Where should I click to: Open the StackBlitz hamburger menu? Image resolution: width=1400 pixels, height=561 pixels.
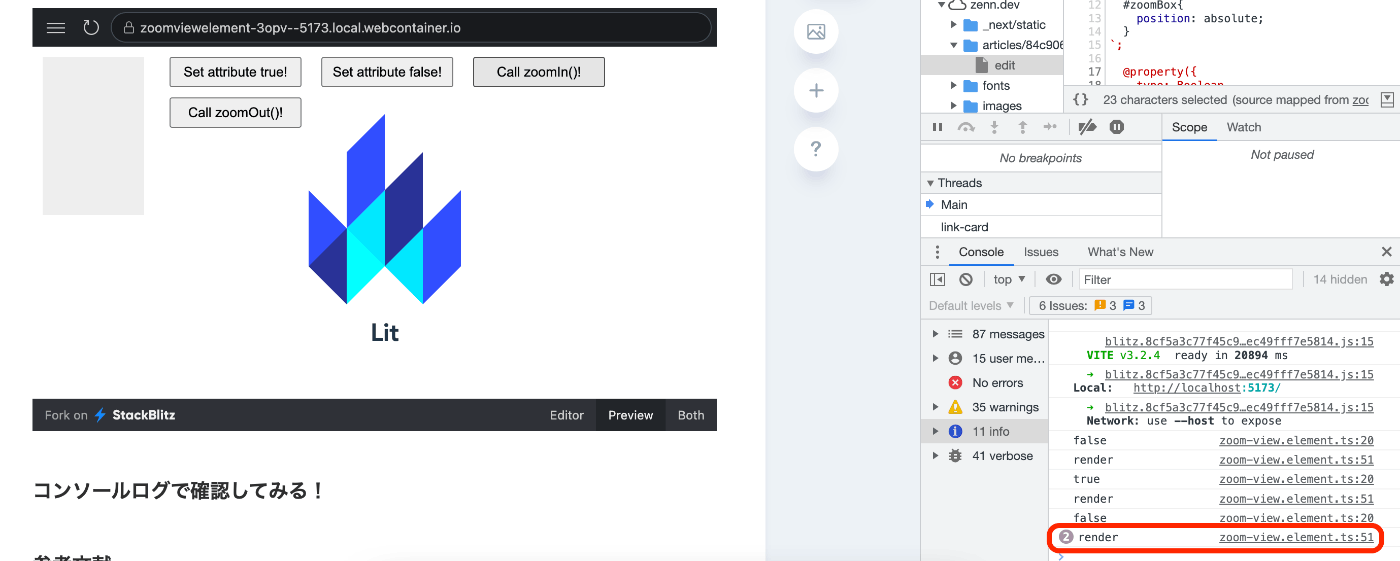(56, 28)
